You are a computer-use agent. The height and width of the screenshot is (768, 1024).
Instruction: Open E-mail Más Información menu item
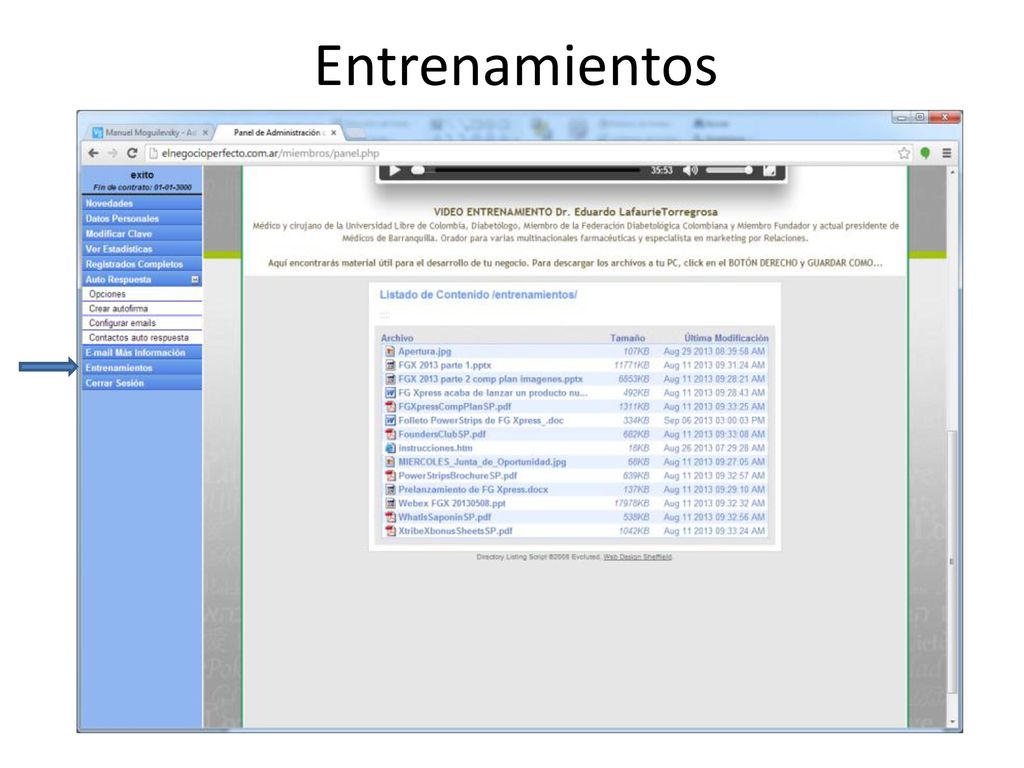pyautogui.click(x=141, y=353)
